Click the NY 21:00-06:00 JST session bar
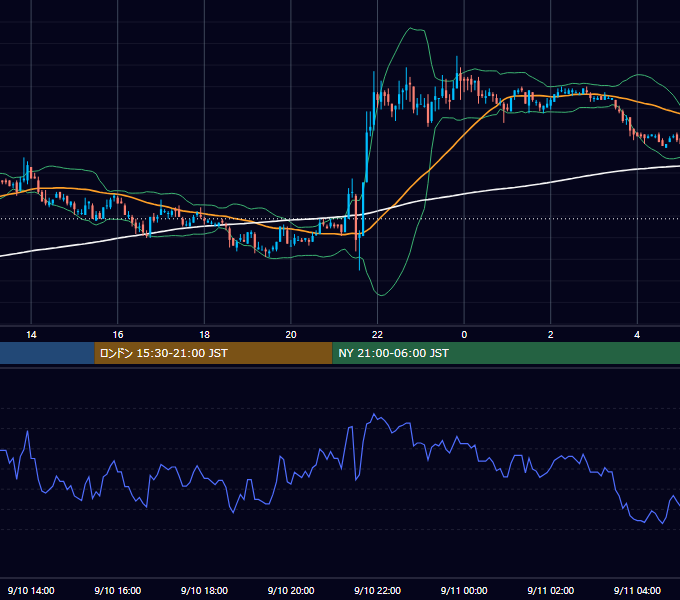 point(506,353)
